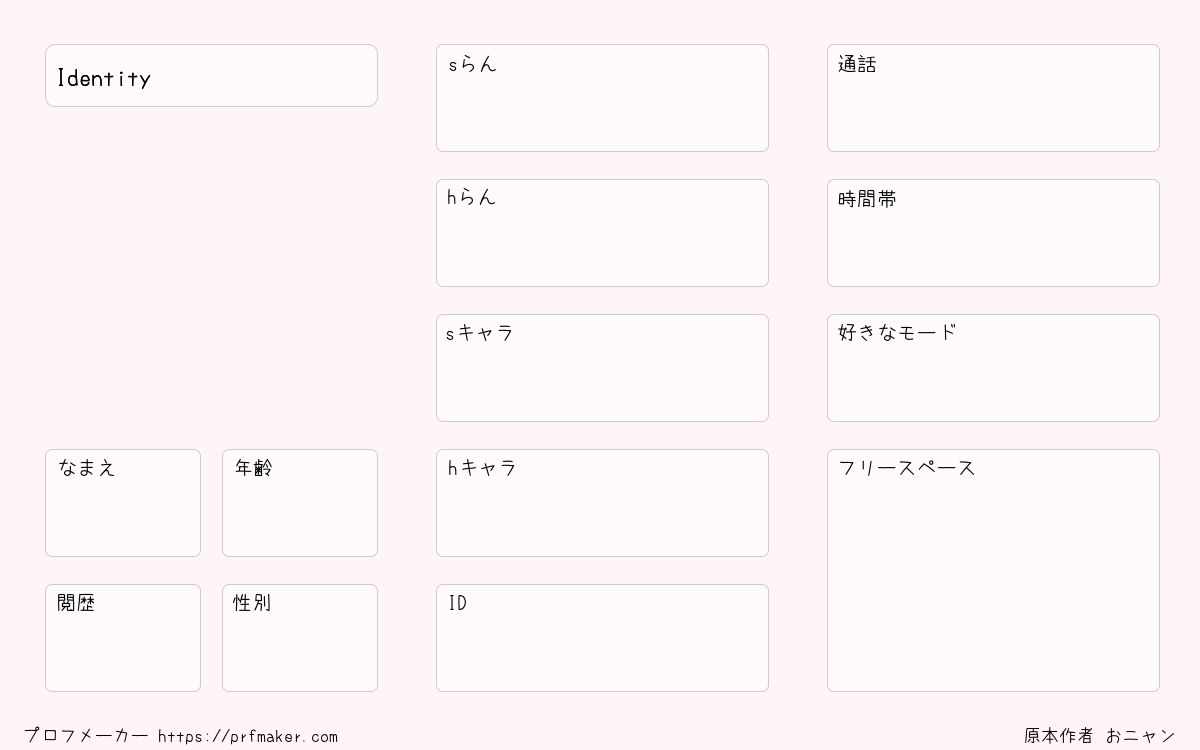Open the prfmaker.com URL link
Image resolution: width=1200 pixels, height=750 pixels.
(x=248, y=736)
